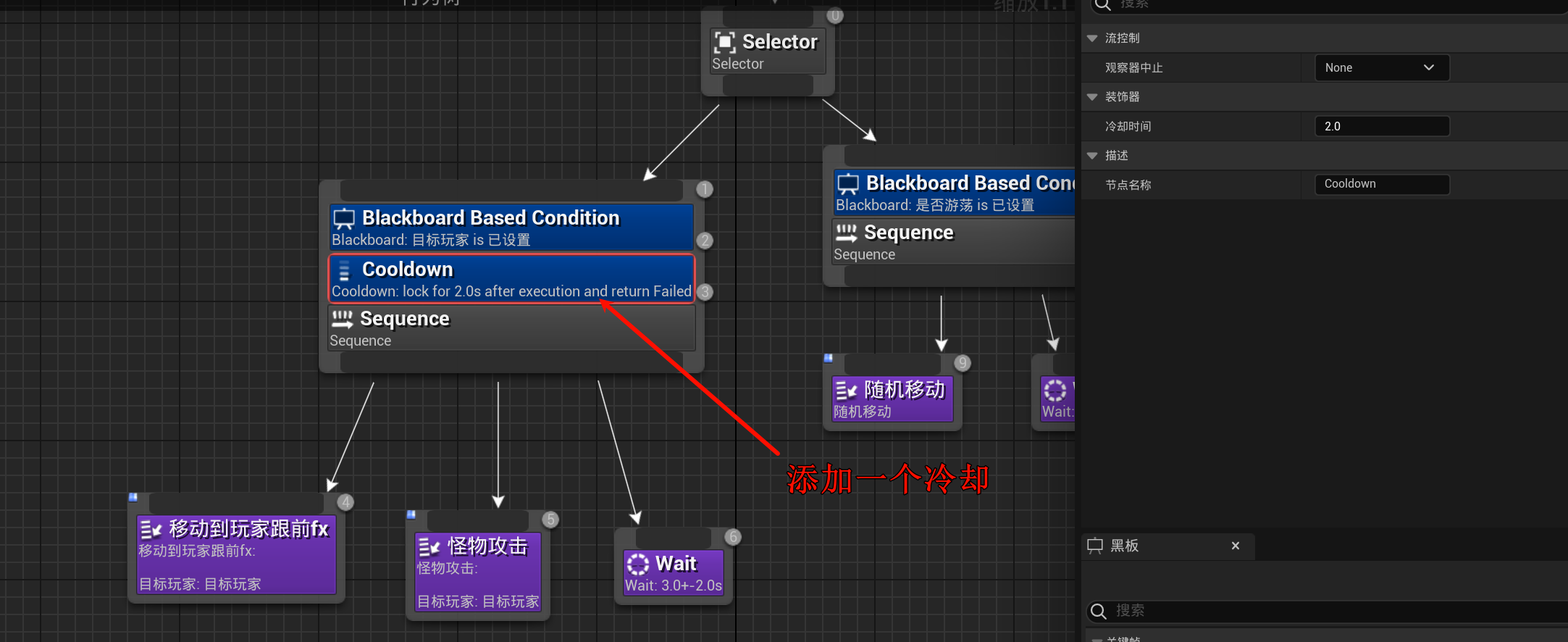Click the right-side Sequence node icon
This screenshot has height=642, width=1568.
pyautogui.click(x=846, y=233)
